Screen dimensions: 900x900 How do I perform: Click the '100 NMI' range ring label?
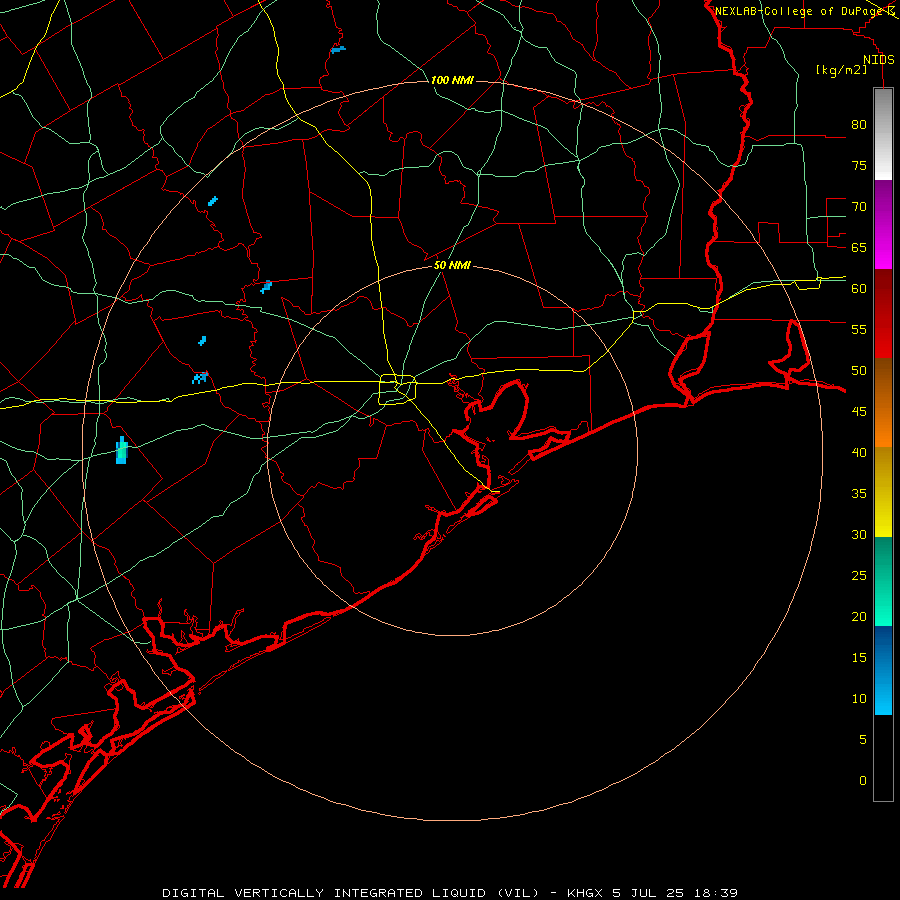[452, 80]
